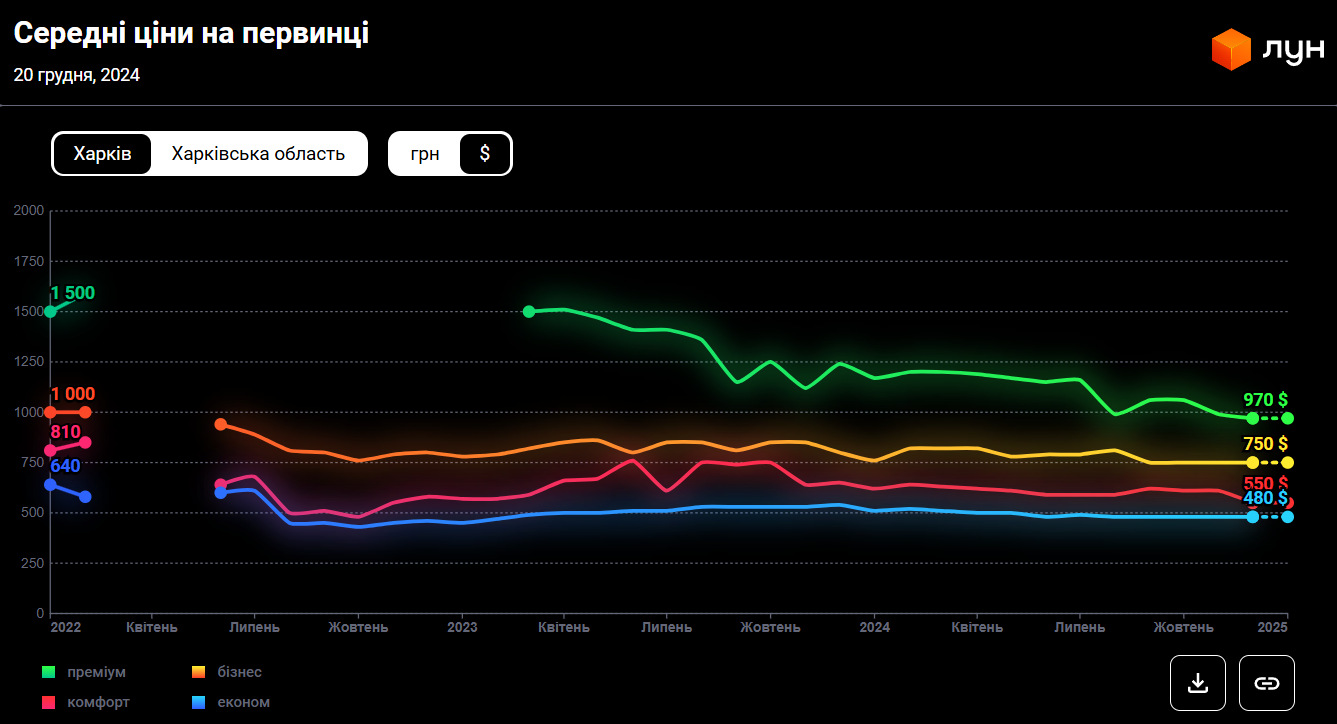Select the Харків city toggle

pos(102,154)
